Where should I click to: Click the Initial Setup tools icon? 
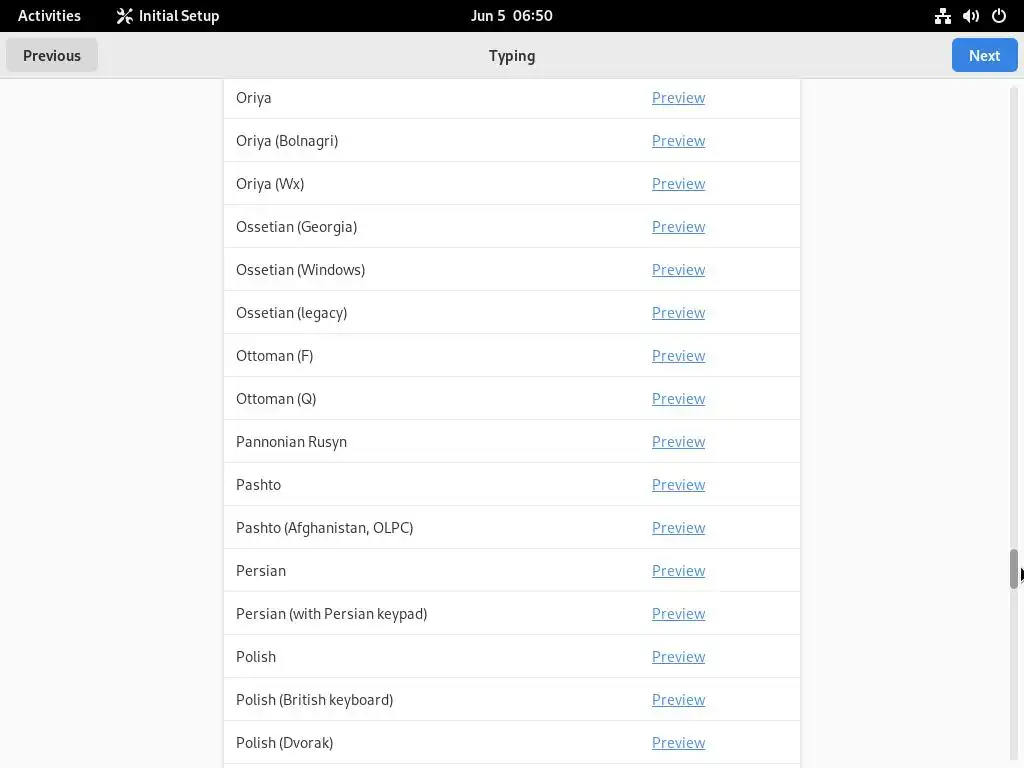pos(124,16)
